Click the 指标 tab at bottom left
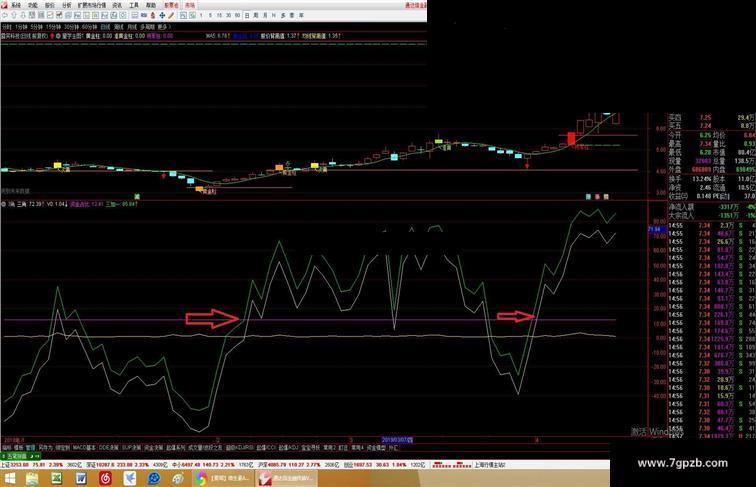Viewport: 756px width, 487px height. 6,447
